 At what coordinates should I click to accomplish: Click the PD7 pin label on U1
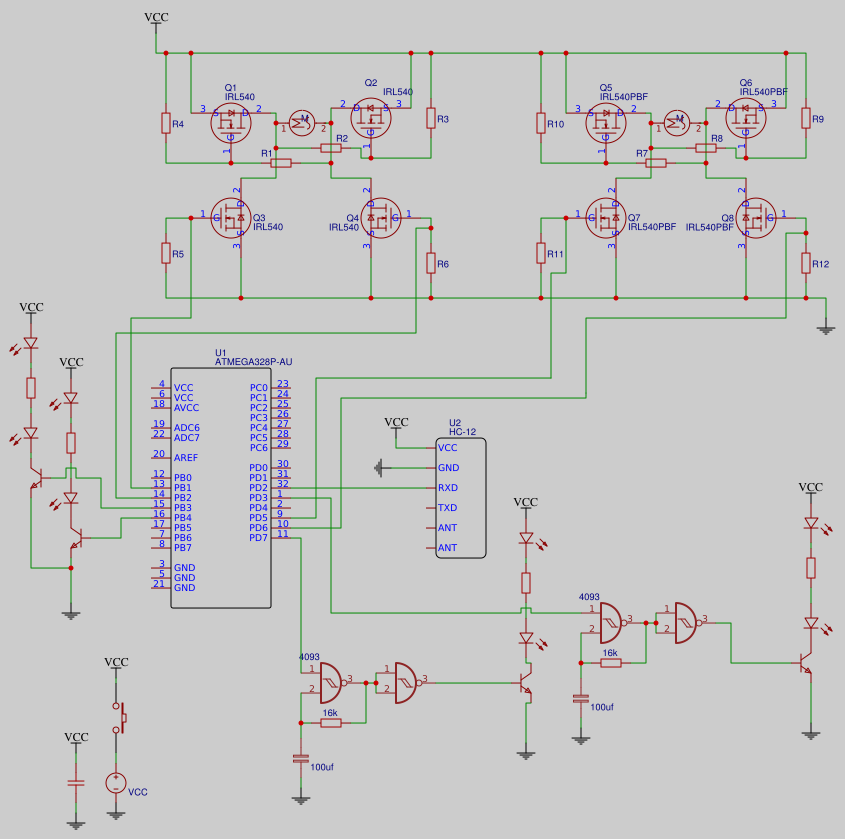click(259, 538)
